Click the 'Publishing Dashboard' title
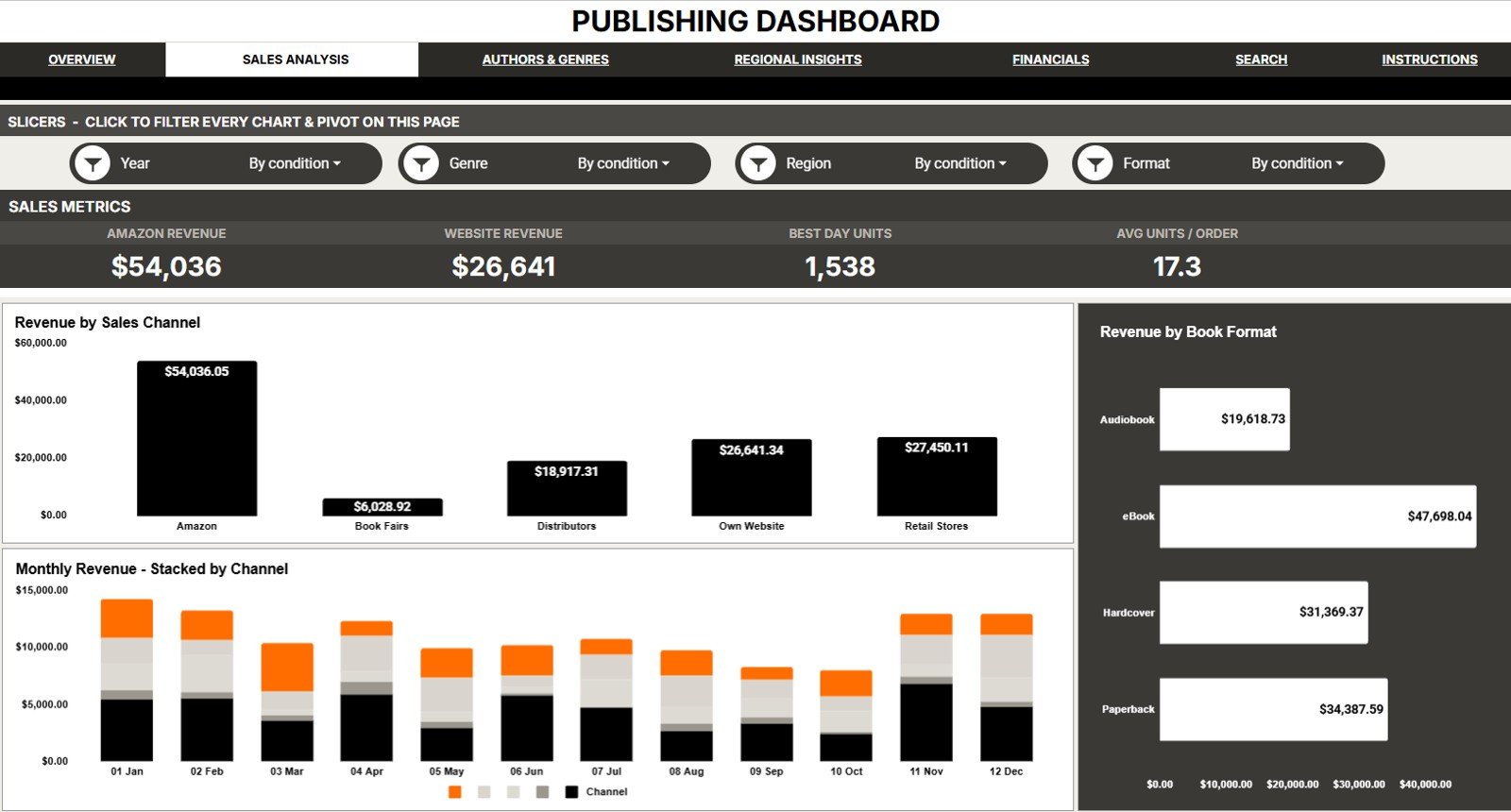This screenshot has width=1511, height=812. (755, 21)
